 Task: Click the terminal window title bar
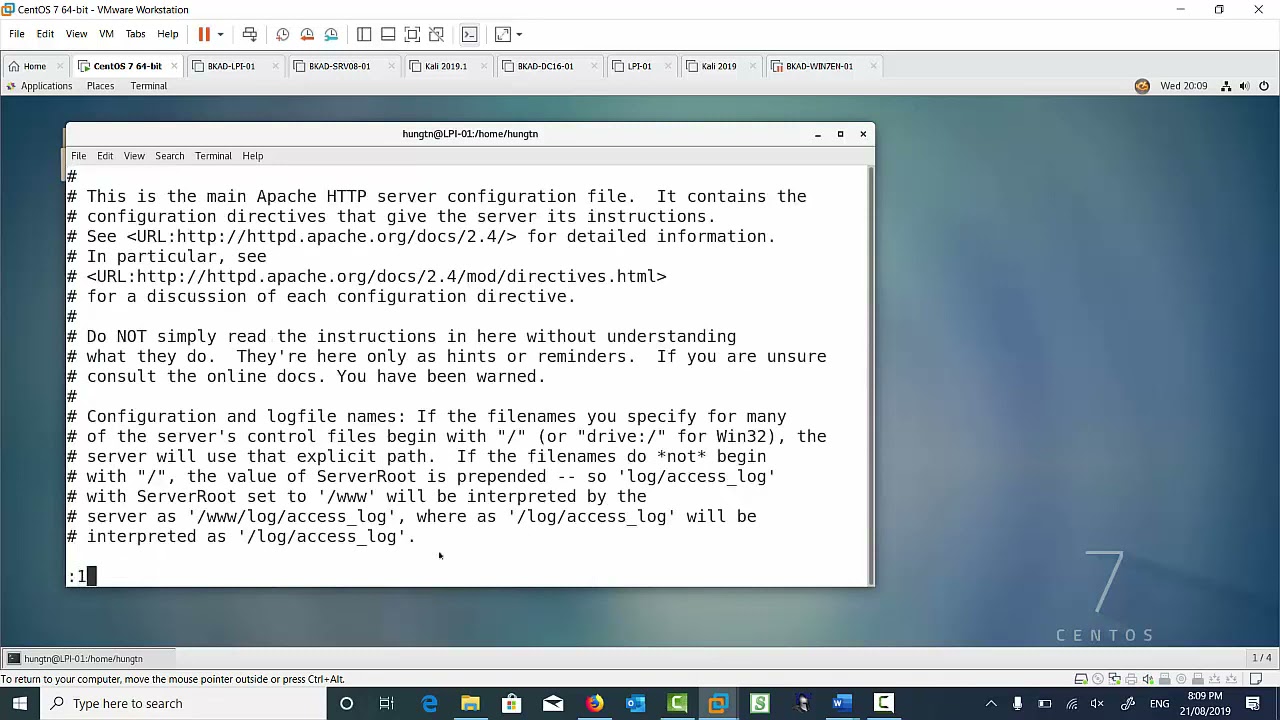point(470,134)
